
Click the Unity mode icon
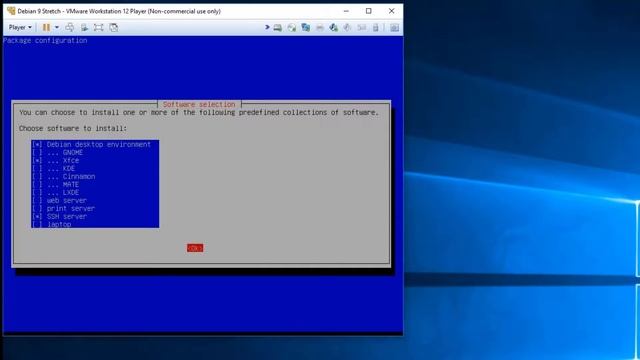[x=113, y=27]
